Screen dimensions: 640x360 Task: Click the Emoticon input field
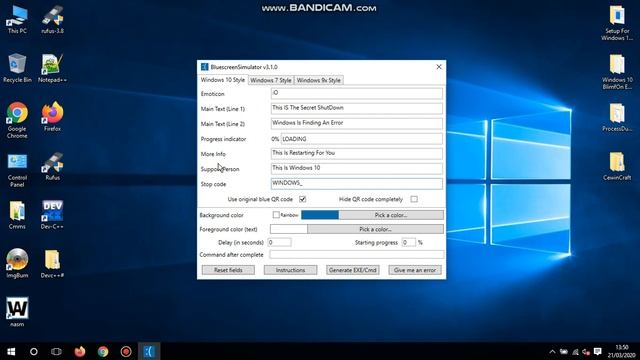[x=357, y=93]
